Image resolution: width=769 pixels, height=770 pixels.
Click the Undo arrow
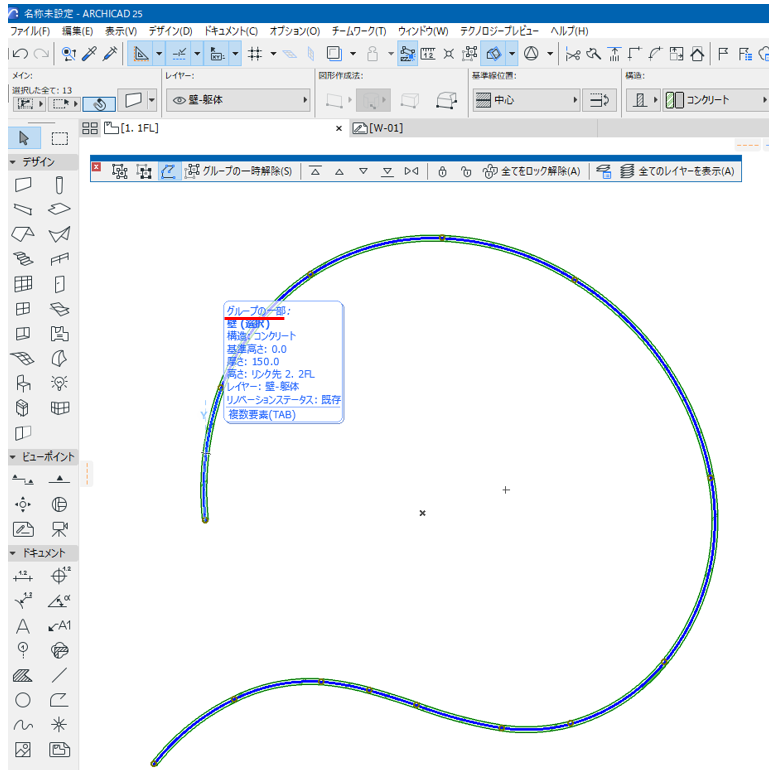[x=21, y=54]
